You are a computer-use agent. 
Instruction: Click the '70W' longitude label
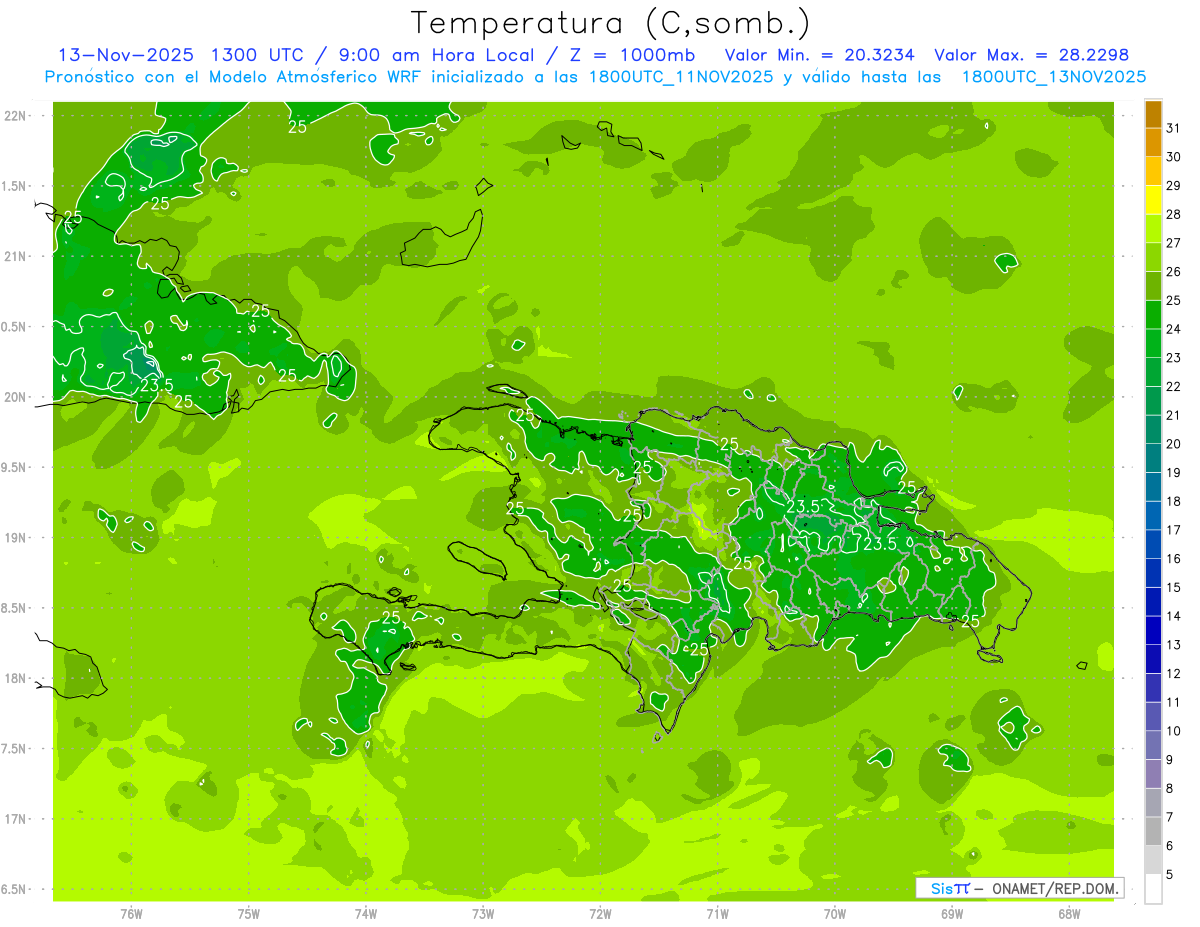coord(835,913)
